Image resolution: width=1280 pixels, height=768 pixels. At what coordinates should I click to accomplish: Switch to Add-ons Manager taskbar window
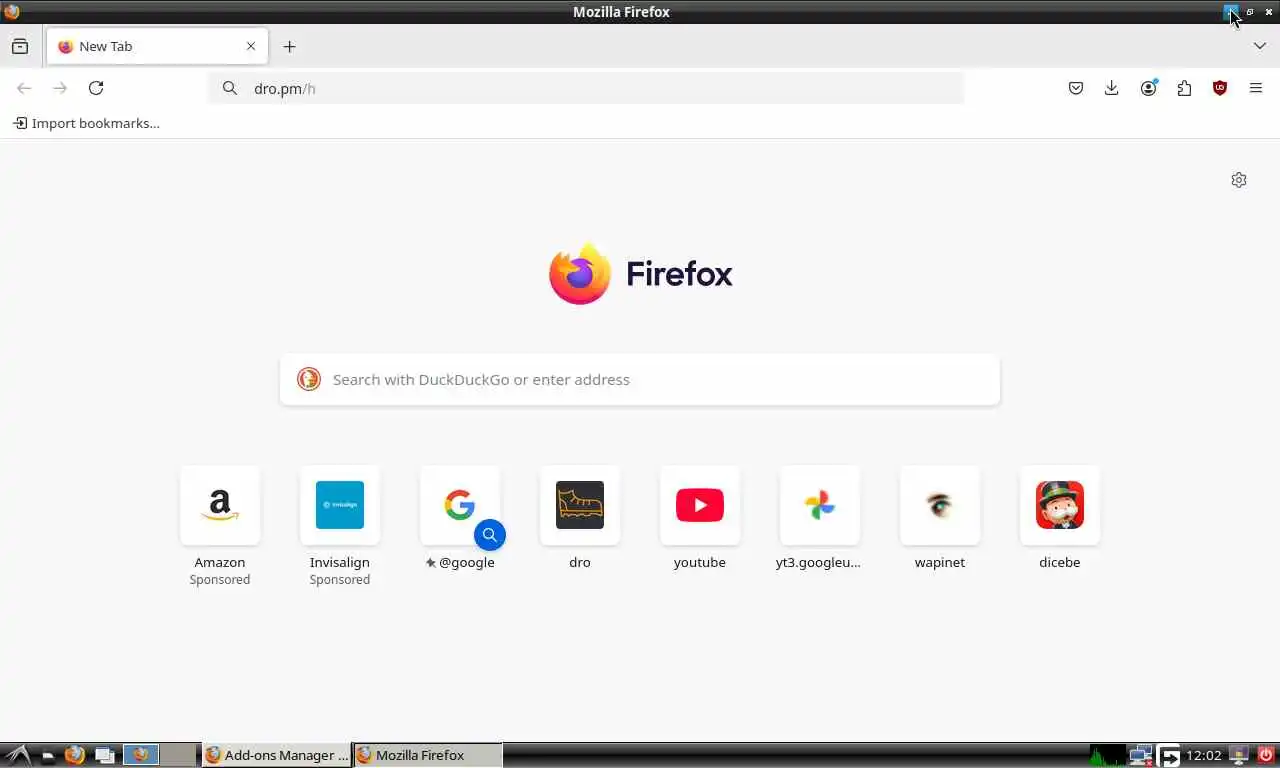coord(277,755)
